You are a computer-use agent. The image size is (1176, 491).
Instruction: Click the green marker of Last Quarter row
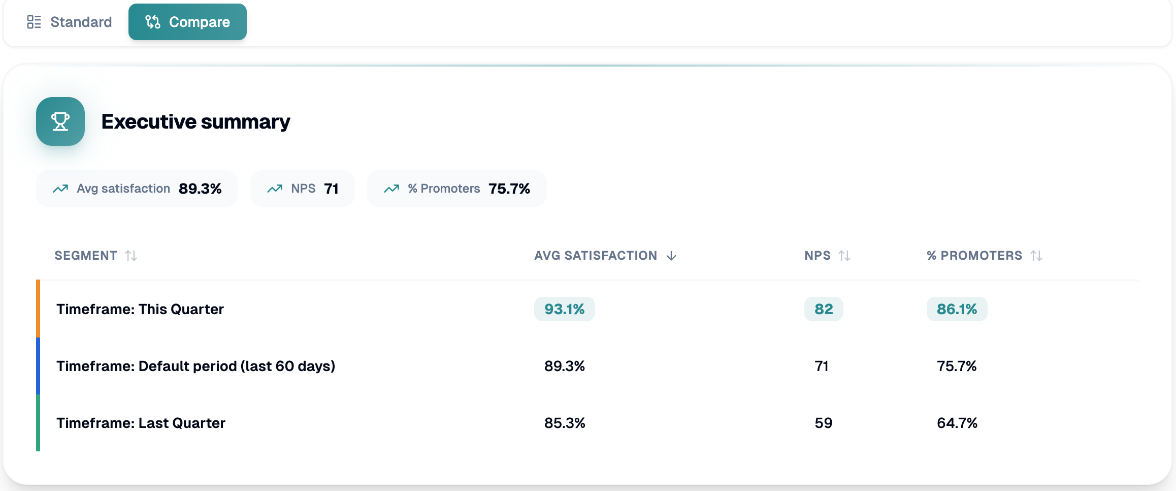pos(38,423)
